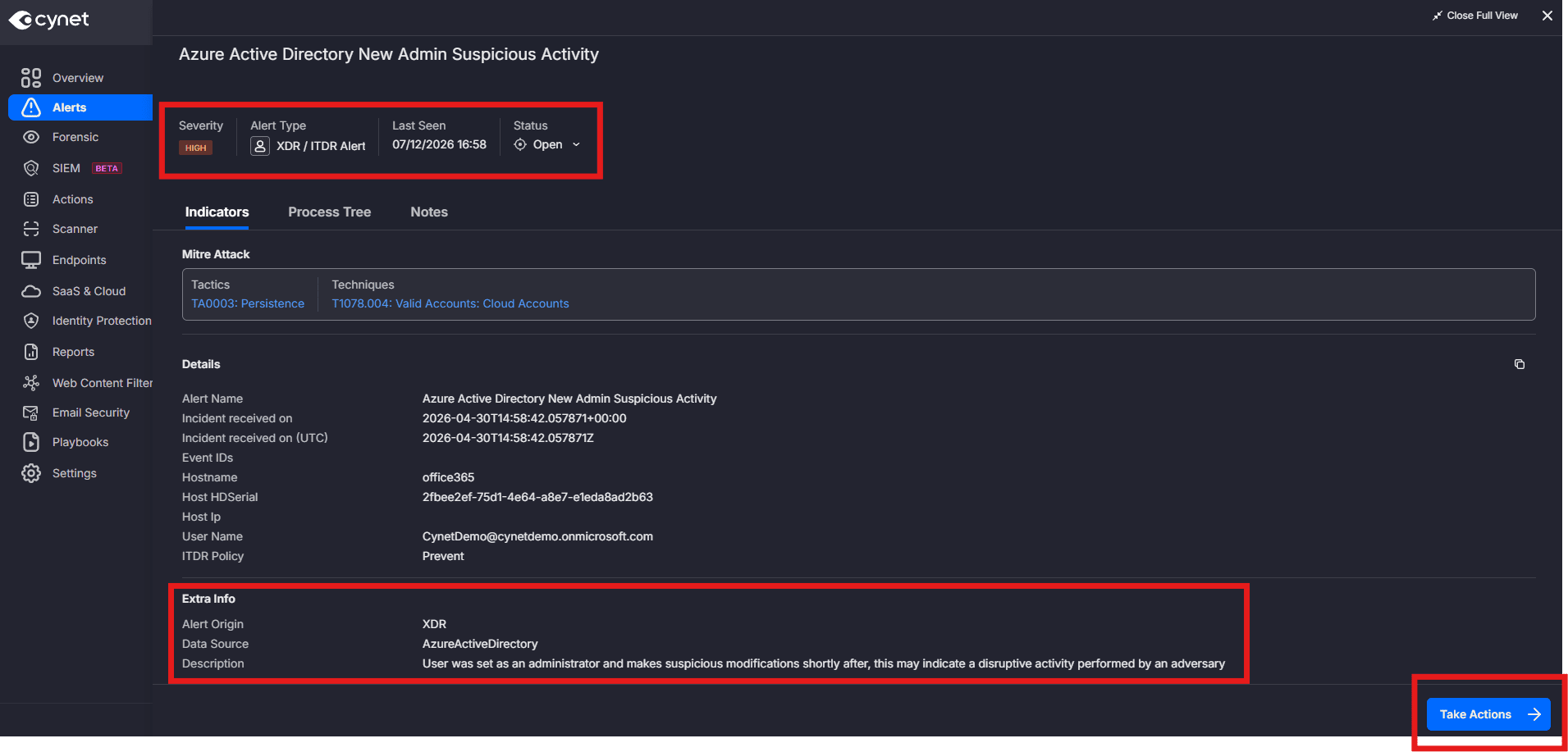Click the XDR / ITDR user icon
Screen dimensions: 1568x752
pyautogui.click(x=260, y=146)
